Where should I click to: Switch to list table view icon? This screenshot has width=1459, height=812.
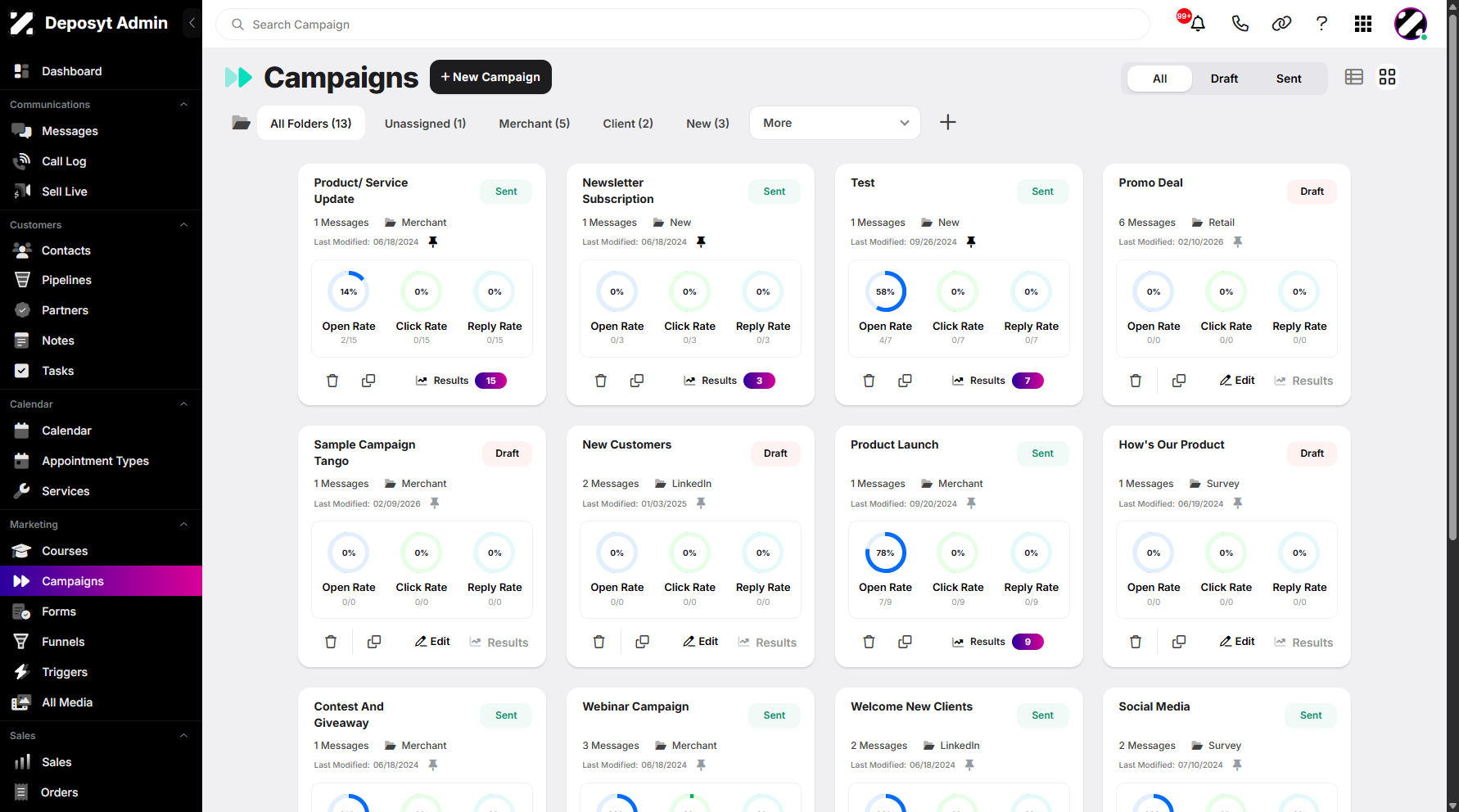(x=1354, y=77)
